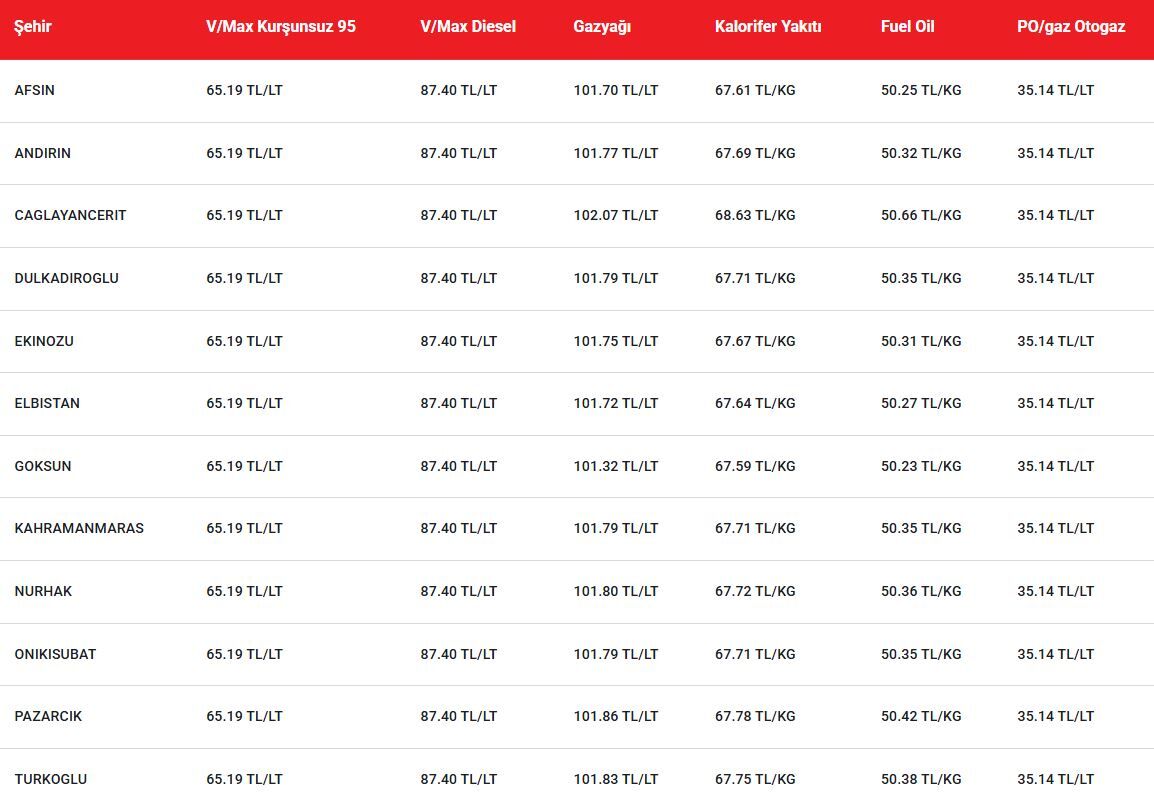Click the KAHRAMANMARAS city name
Image resolution: width=1154 pixels, height=809 pixels.
pyautogui.click(x=79, y=528)
